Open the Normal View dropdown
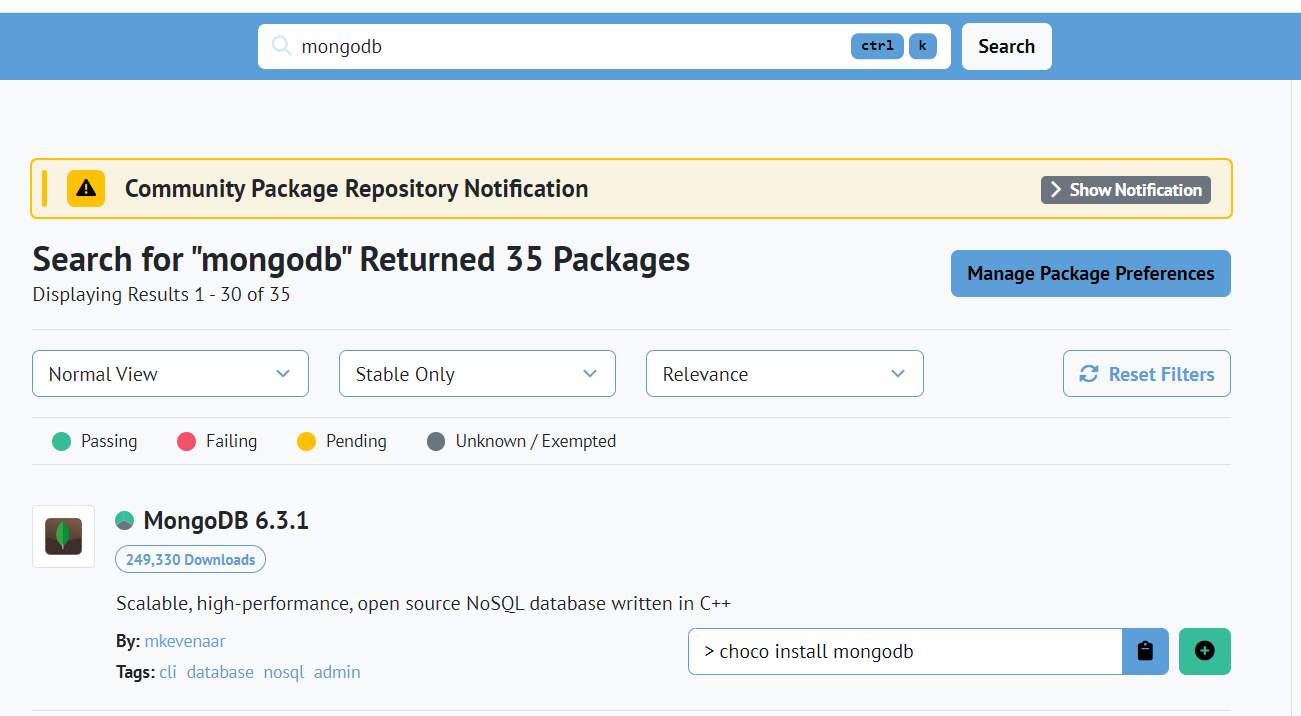Screen dimensions: 1301x716 coord(170,374)
